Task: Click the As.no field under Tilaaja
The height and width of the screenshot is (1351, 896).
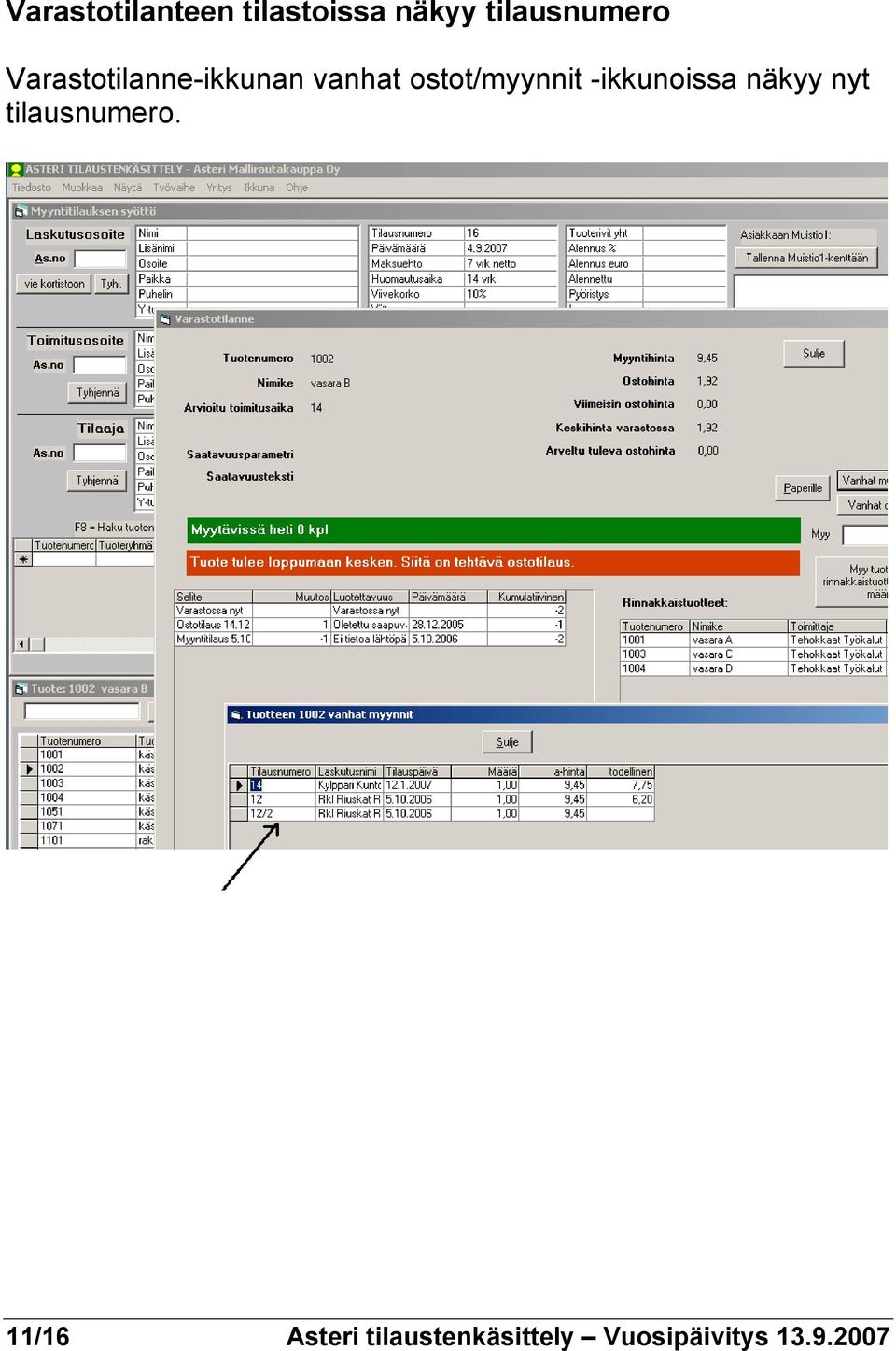Action: (x=100, y=453)
